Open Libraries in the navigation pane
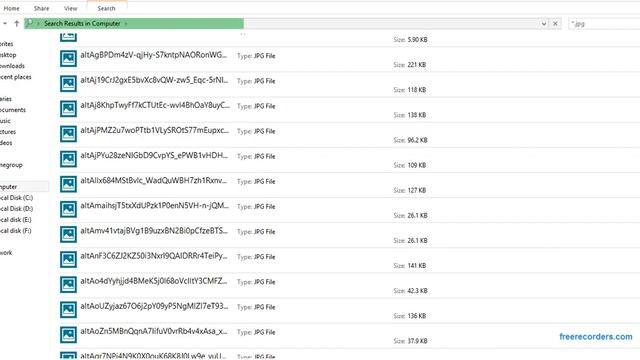 tap(6, 99)
